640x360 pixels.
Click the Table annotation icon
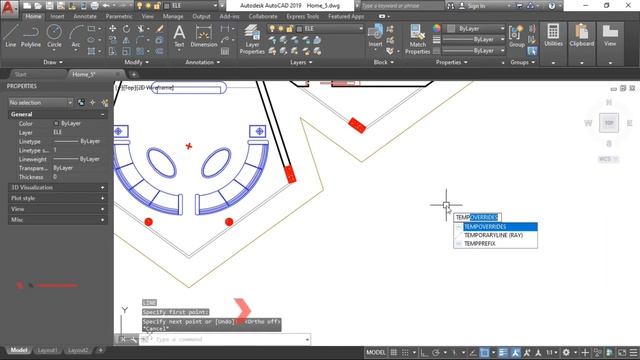(x=225, y=51)
